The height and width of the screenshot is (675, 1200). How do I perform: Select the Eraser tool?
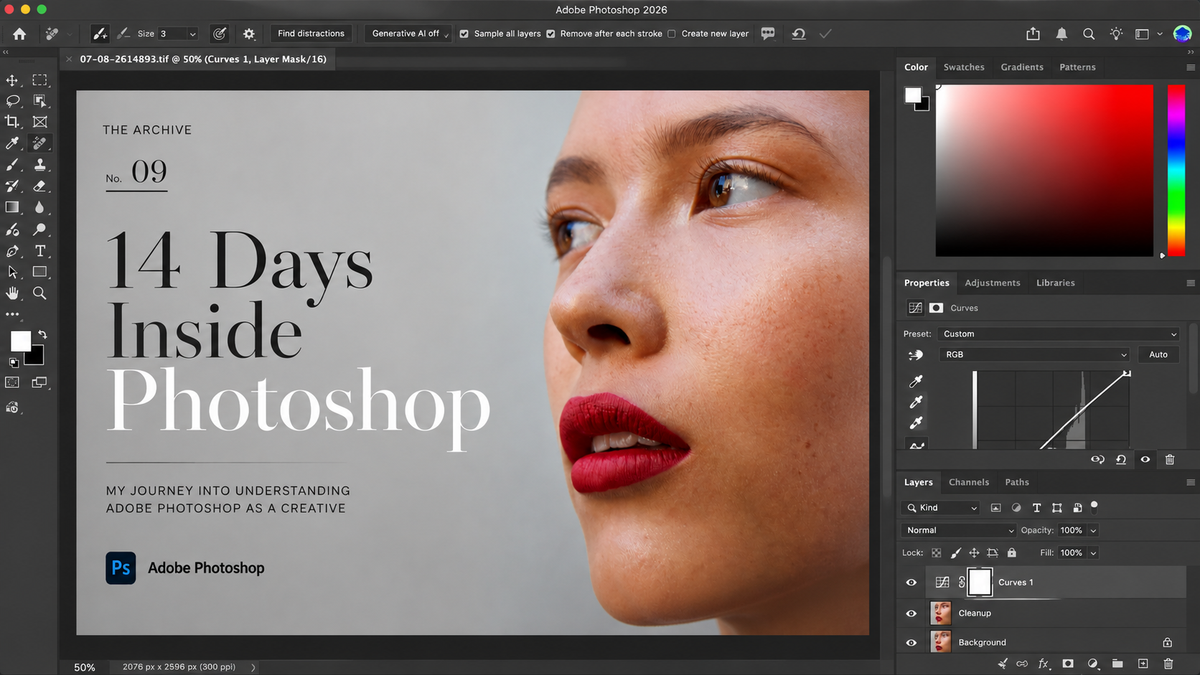(x=40, y=186)
